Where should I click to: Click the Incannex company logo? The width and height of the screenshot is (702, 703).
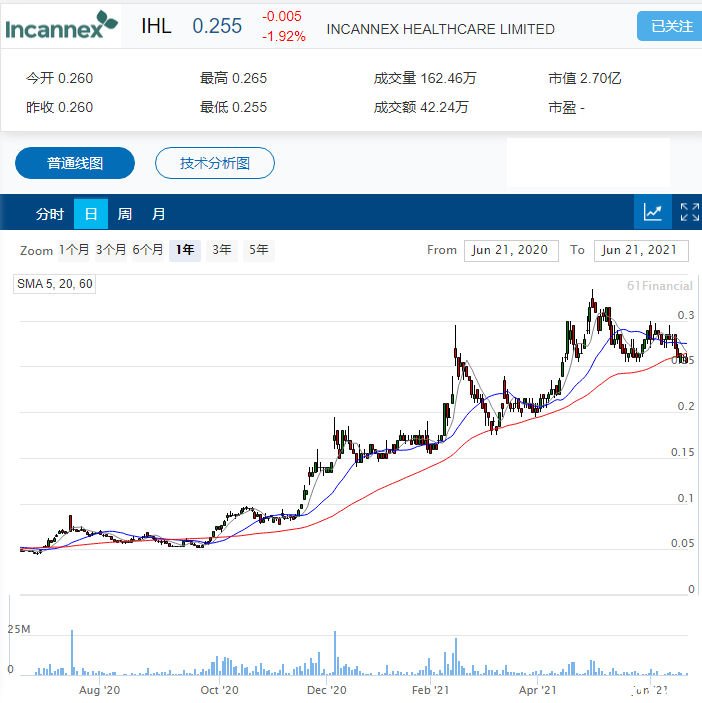point(61,26)
